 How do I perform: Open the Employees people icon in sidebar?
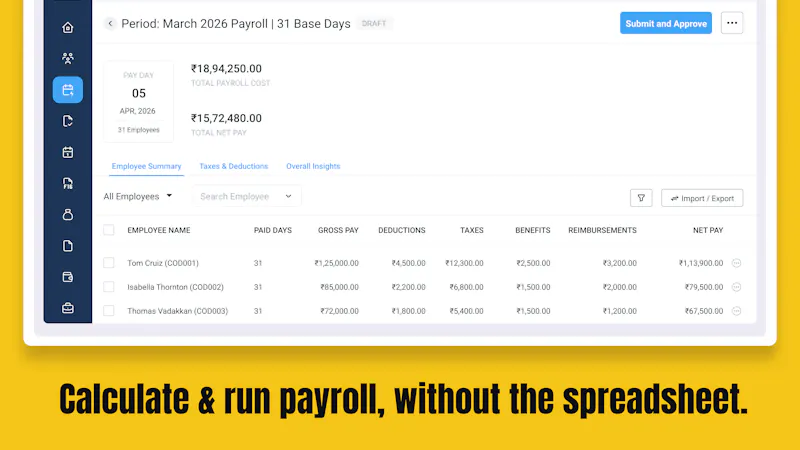tap(68, 58)
